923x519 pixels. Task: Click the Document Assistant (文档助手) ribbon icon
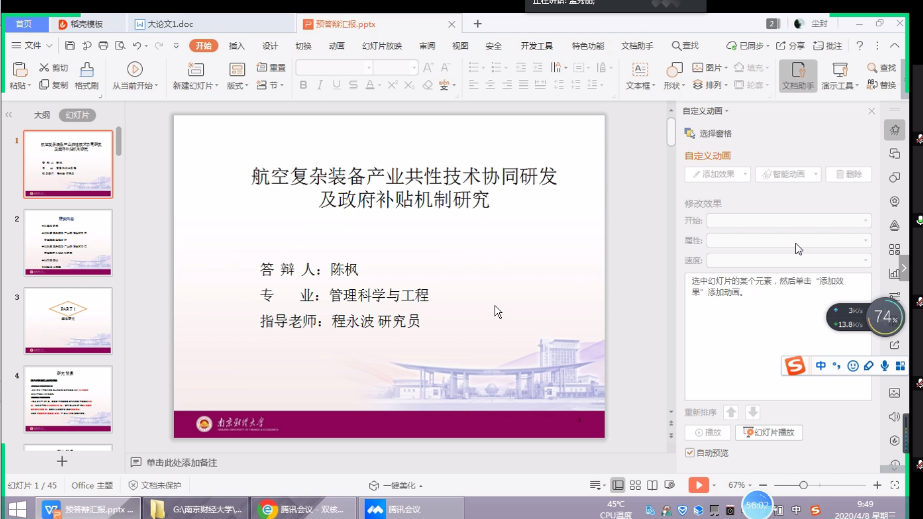point(797,68)
